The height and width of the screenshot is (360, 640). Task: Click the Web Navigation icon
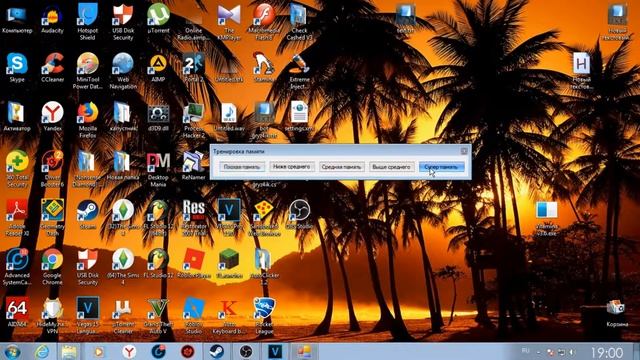point(123,71)
